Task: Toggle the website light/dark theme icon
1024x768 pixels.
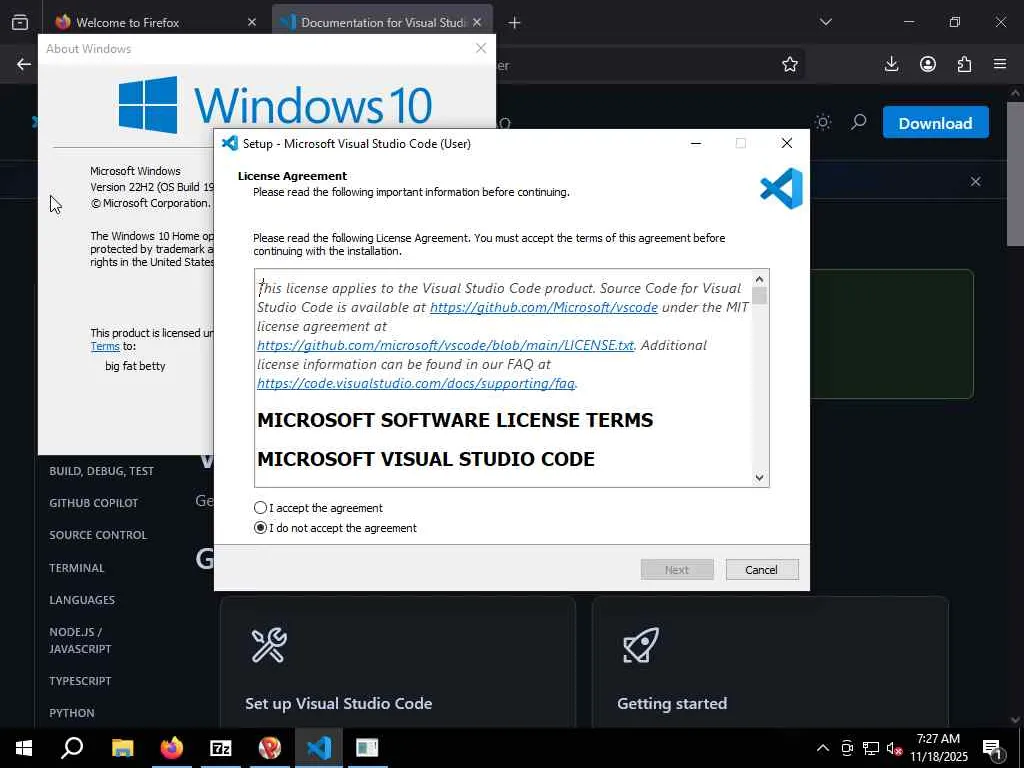Action: (x=823, y=122)
